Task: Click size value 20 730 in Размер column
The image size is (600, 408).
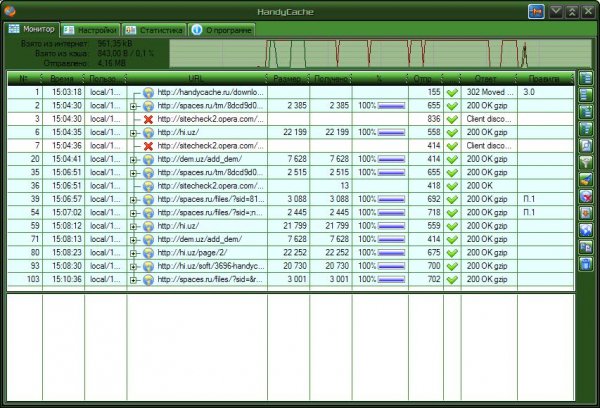Action: 295,266
